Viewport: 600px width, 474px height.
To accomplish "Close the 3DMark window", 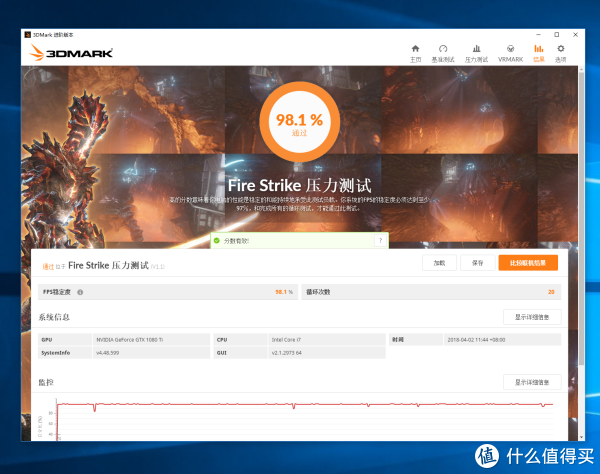I will click(575, 34).
